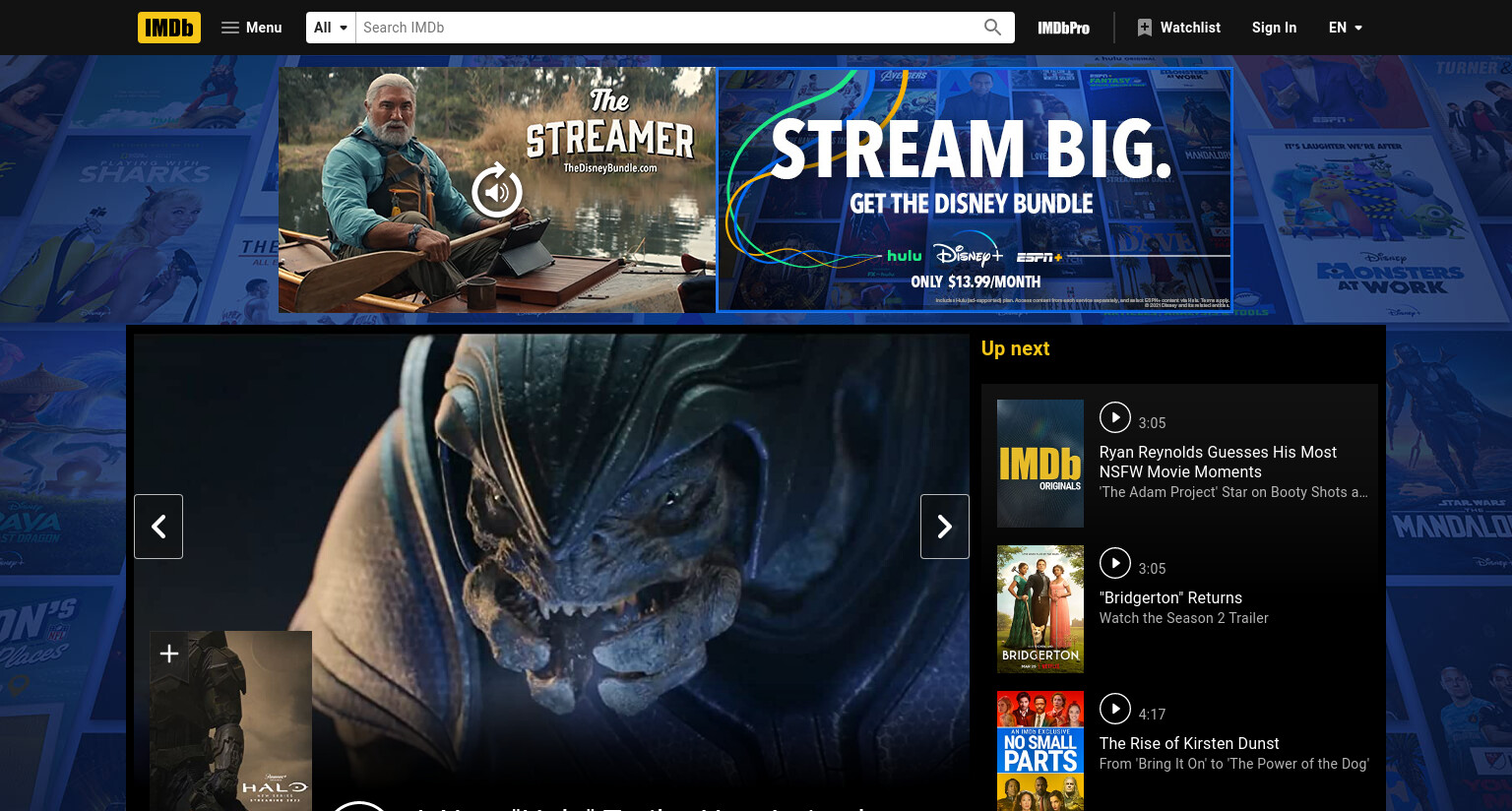Click 'From Bring It On to The Power of the Dog' text
This screenshot has height=811, width=1512.
coord(1233,764)
